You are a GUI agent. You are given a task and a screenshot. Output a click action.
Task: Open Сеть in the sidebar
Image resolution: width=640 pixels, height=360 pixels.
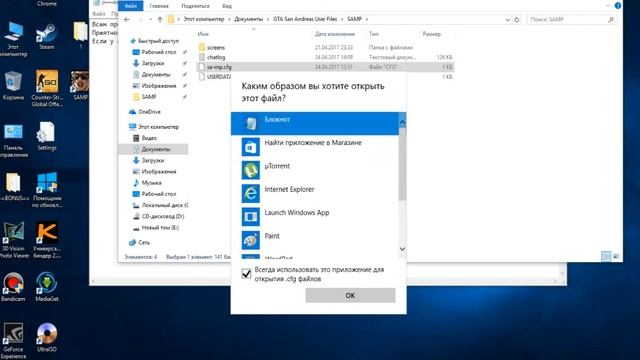point(144,242)
